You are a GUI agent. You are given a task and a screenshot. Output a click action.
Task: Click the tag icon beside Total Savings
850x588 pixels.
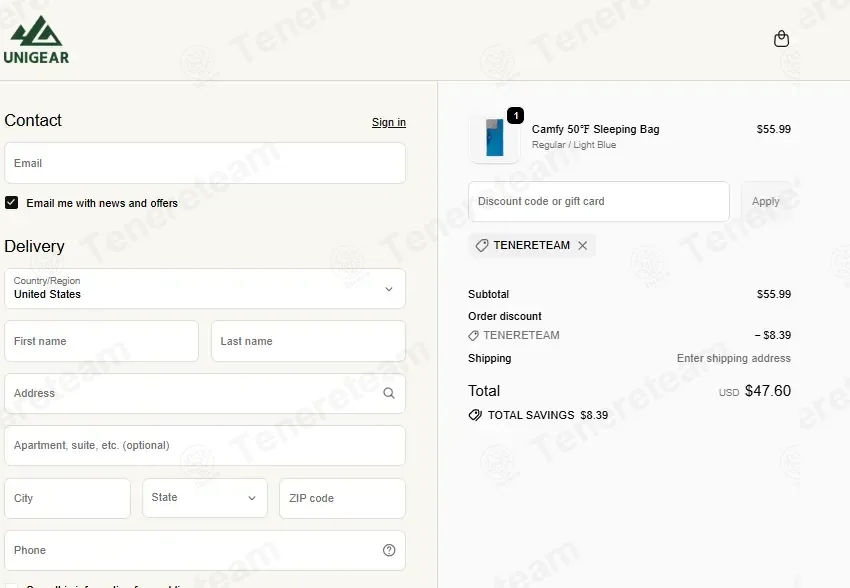pyautogui.click(x=475, y=415)
